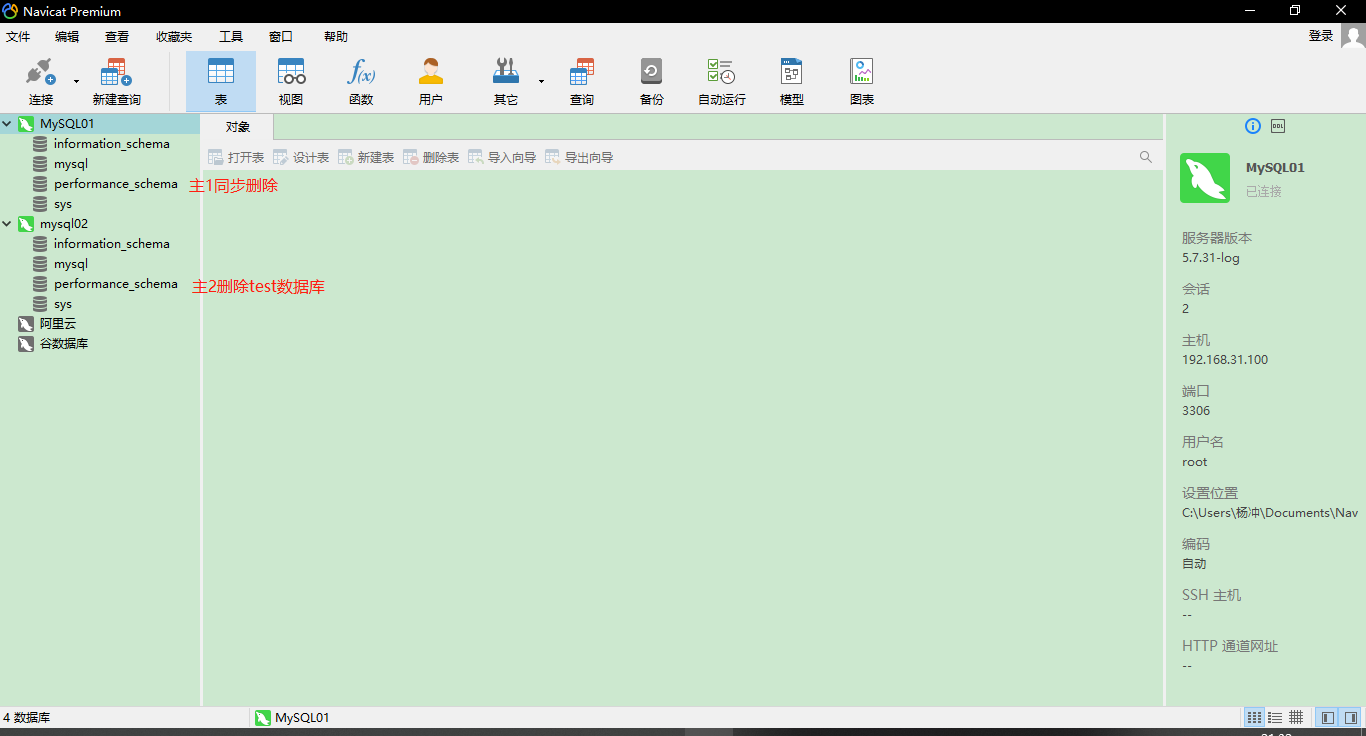Open the 帮助 menu

coord(336,36)
